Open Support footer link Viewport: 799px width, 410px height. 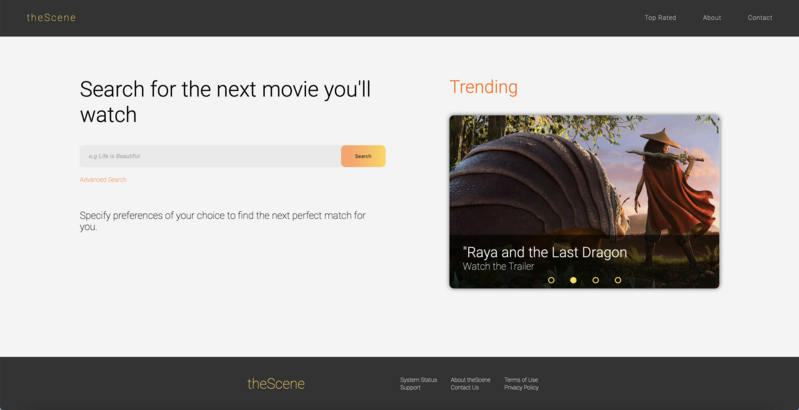point(410,388)
